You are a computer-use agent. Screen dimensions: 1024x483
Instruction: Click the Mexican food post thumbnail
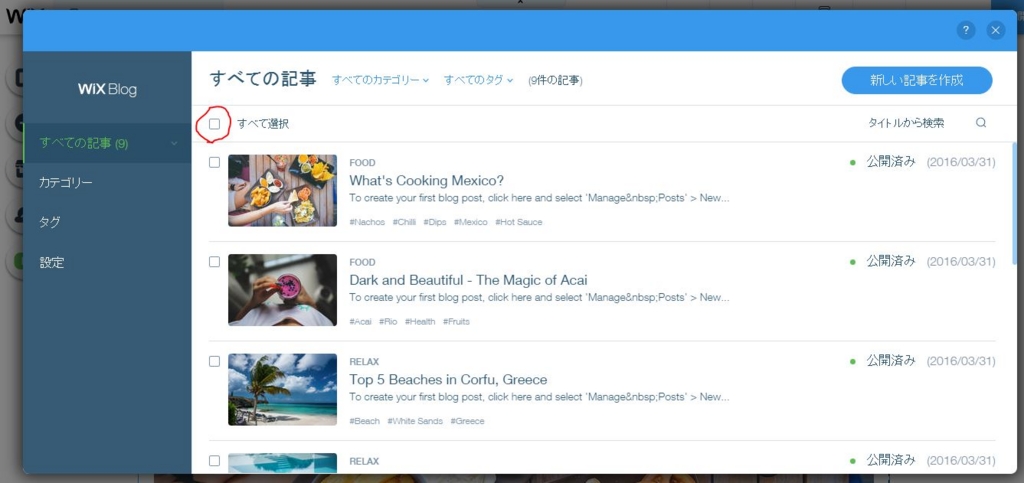pos(282,191)
